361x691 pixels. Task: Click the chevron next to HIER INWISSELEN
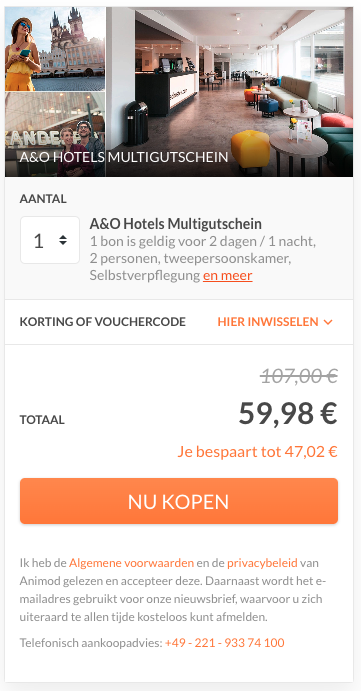(x=328, y=322)
